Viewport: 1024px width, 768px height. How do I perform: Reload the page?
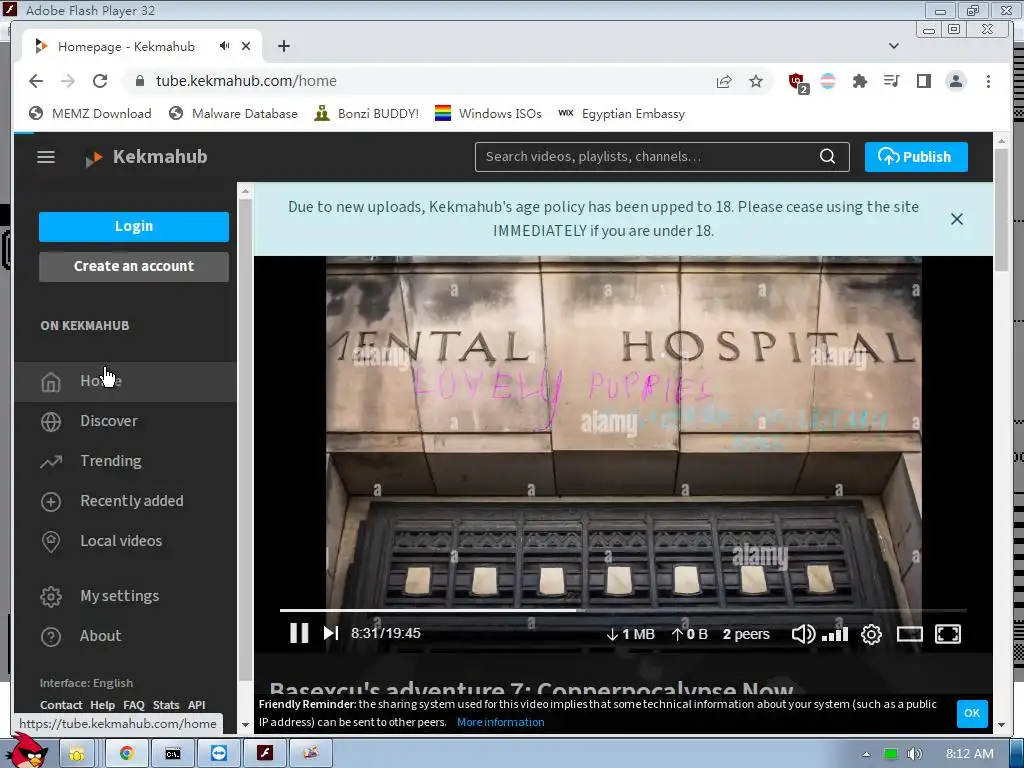coord(100,81)
